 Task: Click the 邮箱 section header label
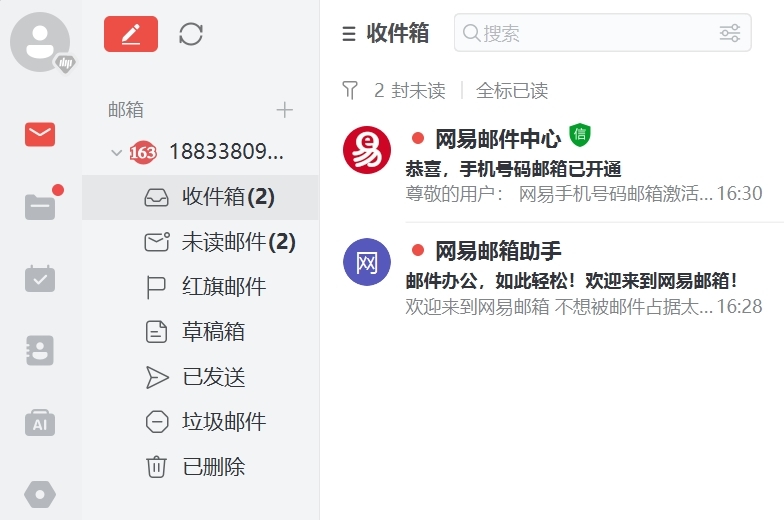tap(126, 110)
